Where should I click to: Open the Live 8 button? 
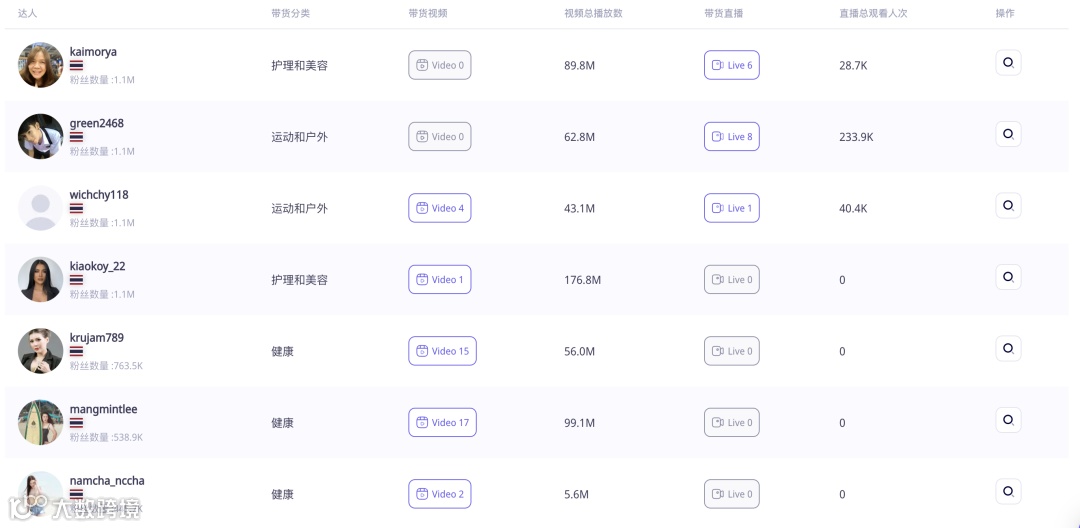pyautogui.click(x=732, y=137)
